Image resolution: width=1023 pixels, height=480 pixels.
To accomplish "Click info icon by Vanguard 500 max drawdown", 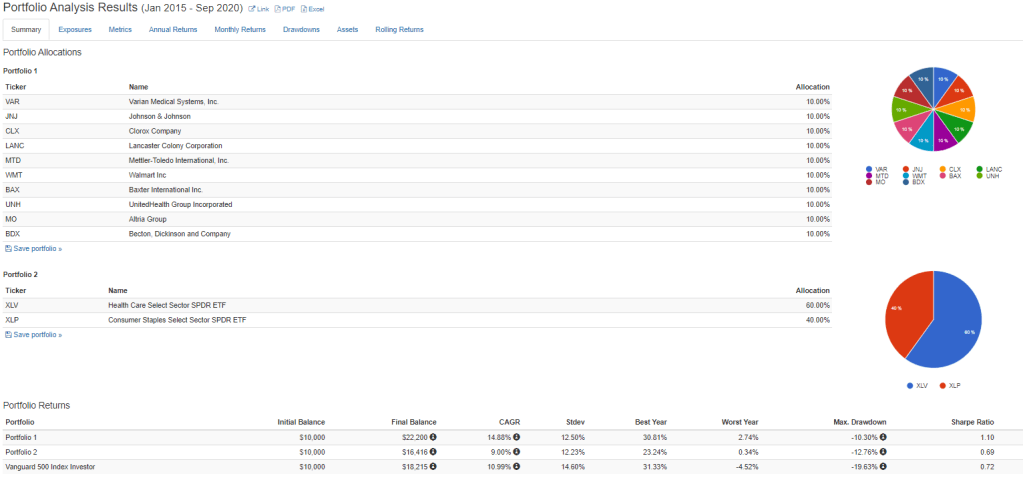I will click(883, 467).
